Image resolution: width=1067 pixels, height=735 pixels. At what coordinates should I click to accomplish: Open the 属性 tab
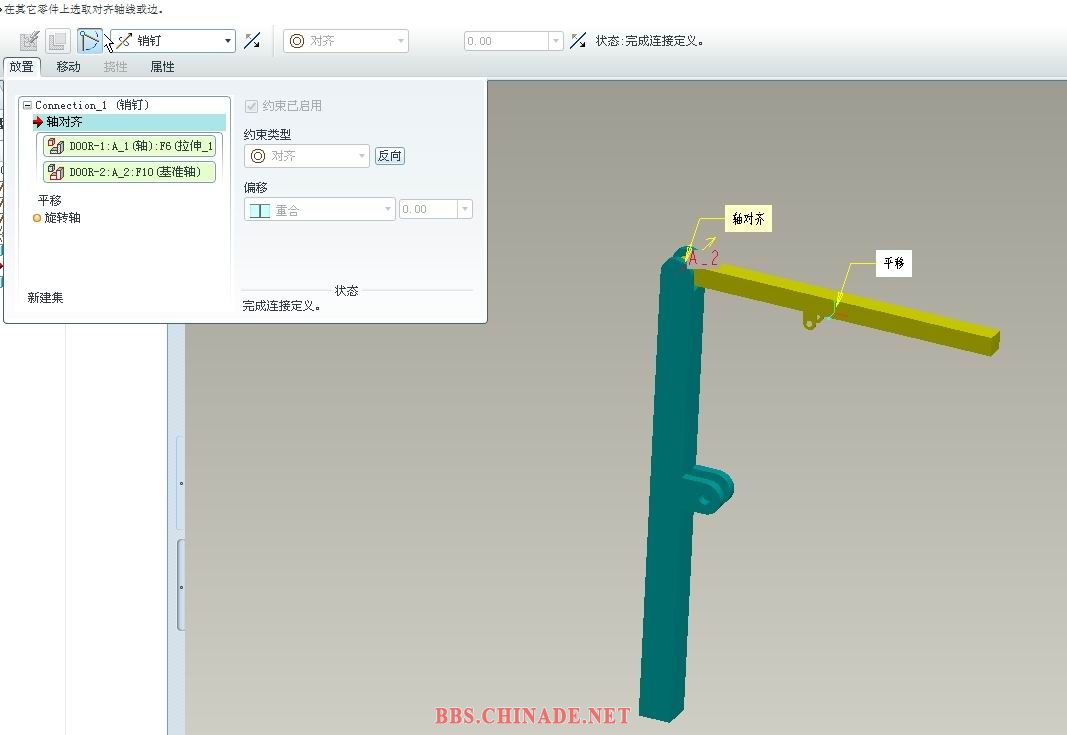[x=162, y=67]
